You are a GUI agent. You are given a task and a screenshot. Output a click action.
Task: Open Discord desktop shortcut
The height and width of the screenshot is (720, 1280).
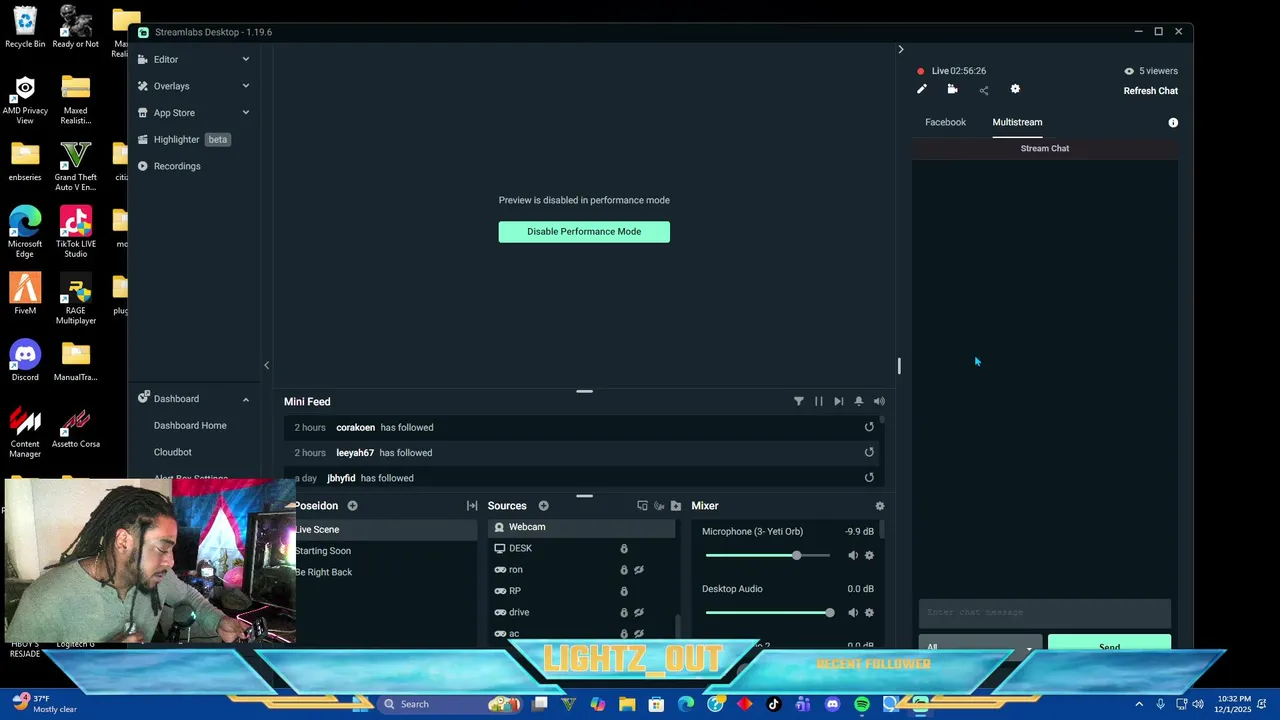tap(25, 360)
